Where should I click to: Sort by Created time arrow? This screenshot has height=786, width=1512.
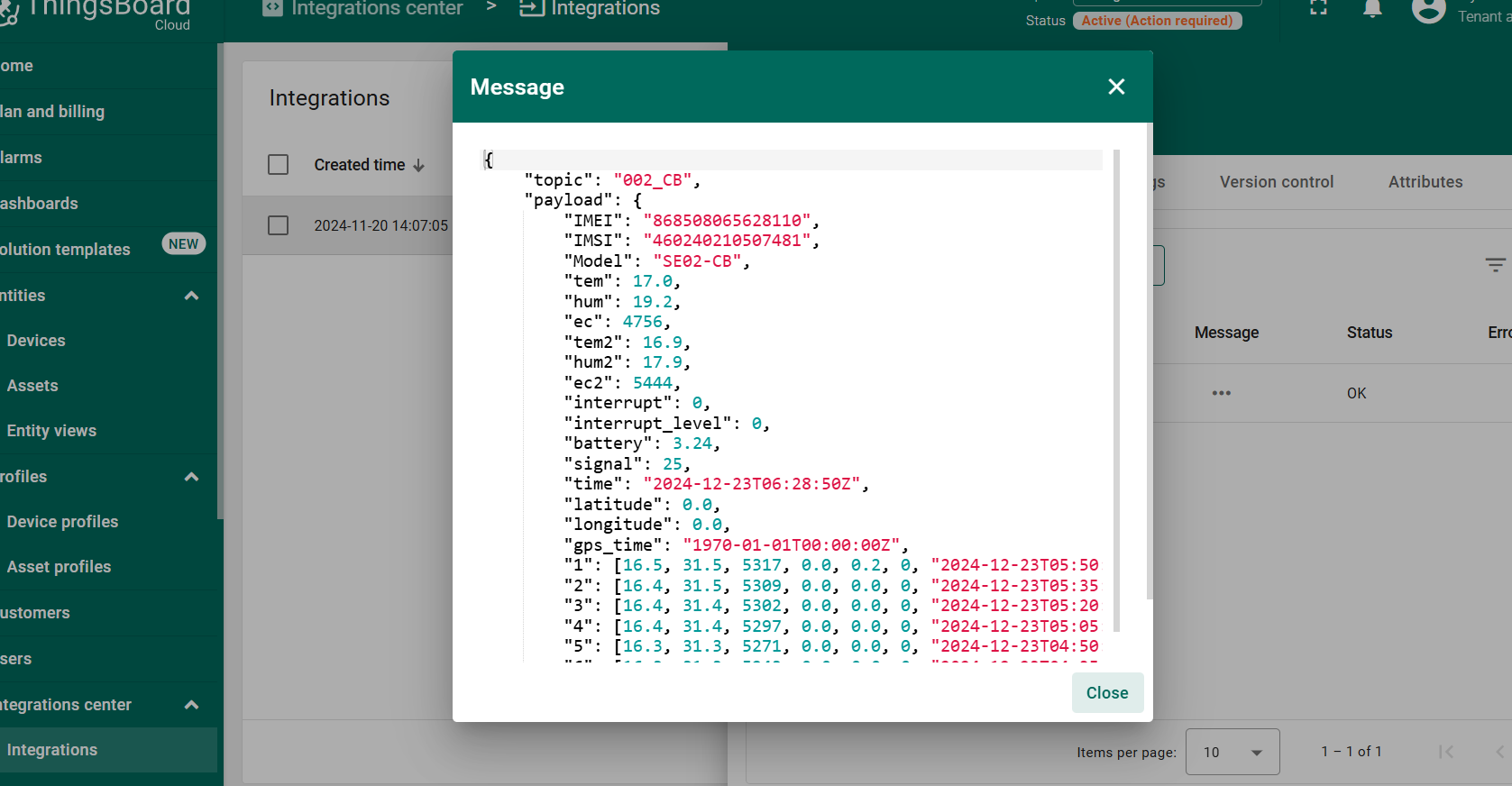tap(418, 166)
